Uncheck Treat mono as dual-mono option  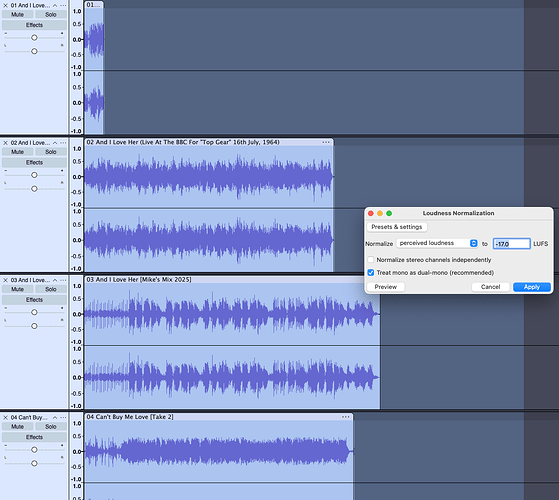[371, 273]
